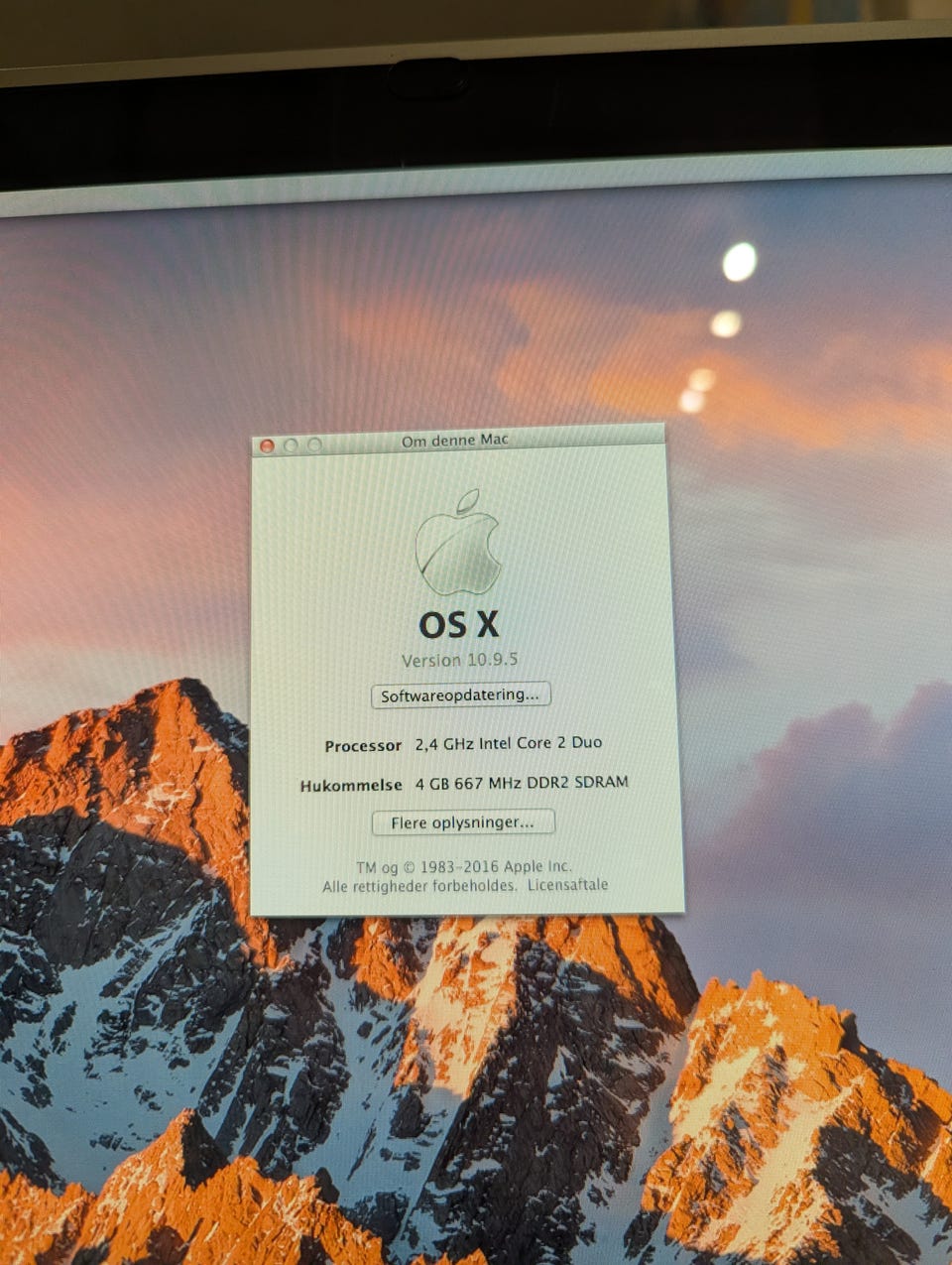
Task: Click the Hukommelse label
Action: (x=351, y=785)
